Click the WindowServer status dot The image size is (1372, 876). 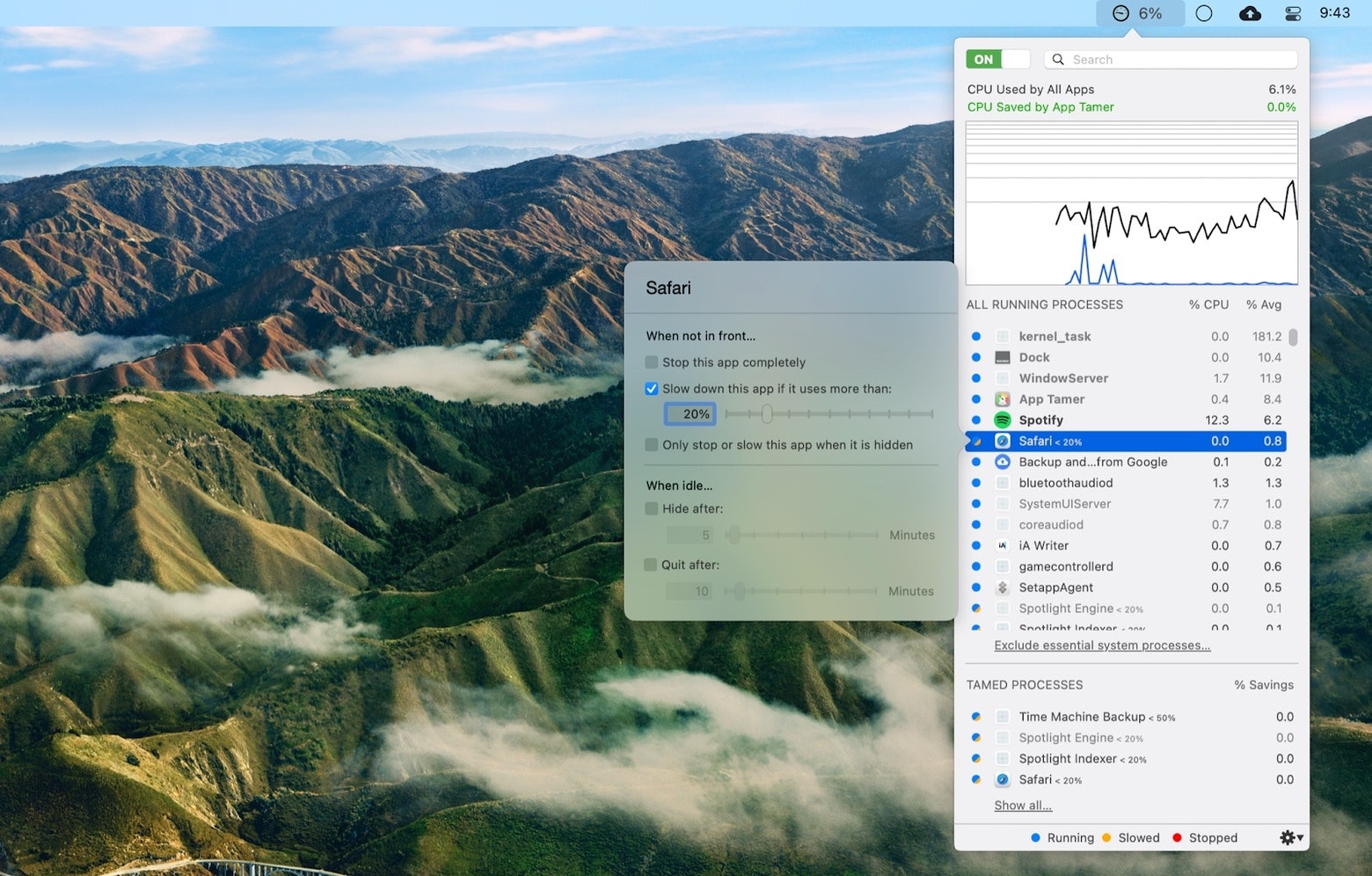976,378
